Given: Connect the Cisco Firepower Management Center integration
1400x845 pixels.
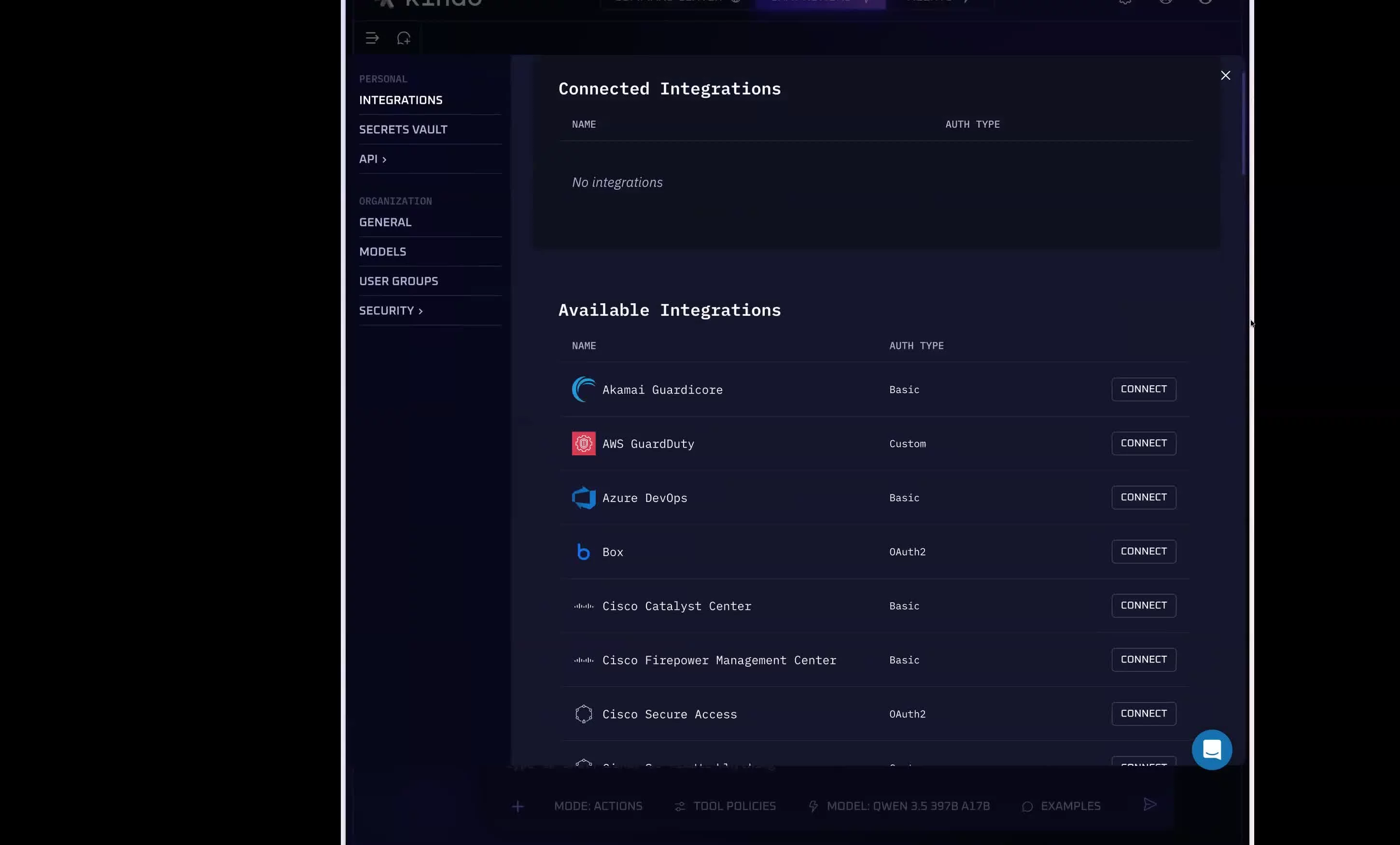Looking at the screenshot, I should tap(1143, 660).
